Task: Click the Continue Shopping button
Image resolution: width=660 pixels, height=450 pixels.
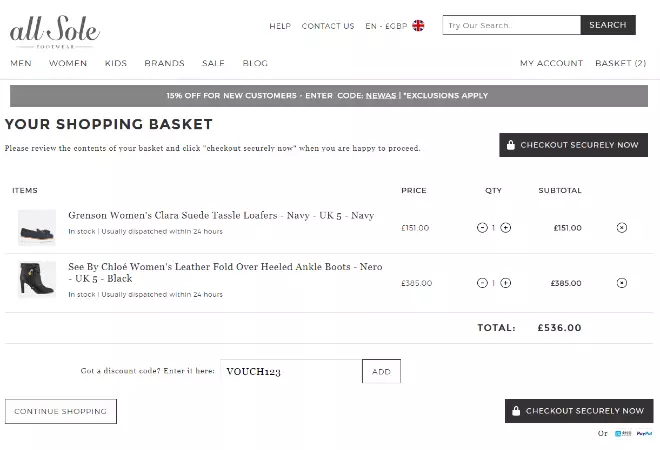Action: pyautogui.click(x=61, y=411)
